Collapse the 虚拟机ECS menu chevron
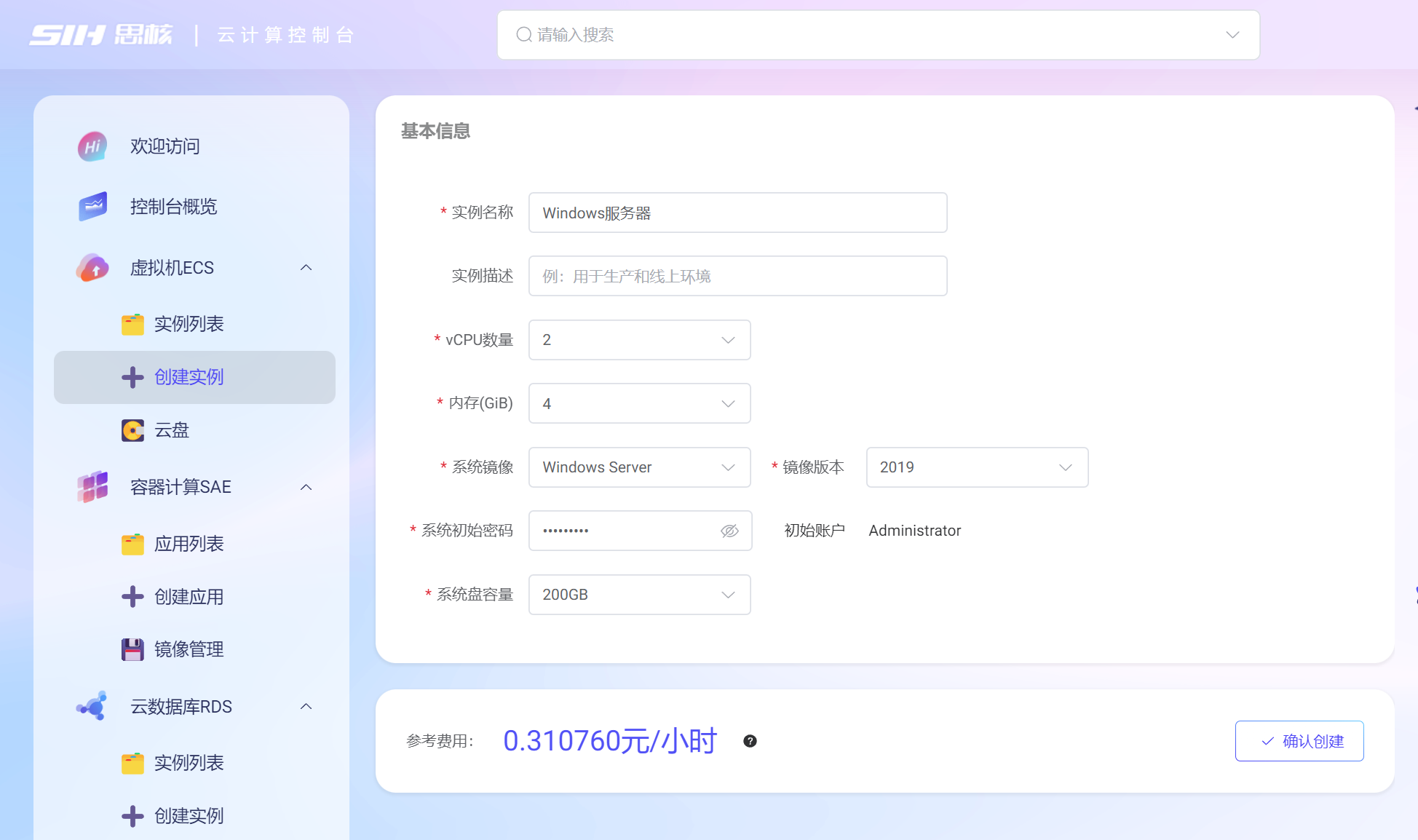The image size is (1418, 840). (306, 268)
